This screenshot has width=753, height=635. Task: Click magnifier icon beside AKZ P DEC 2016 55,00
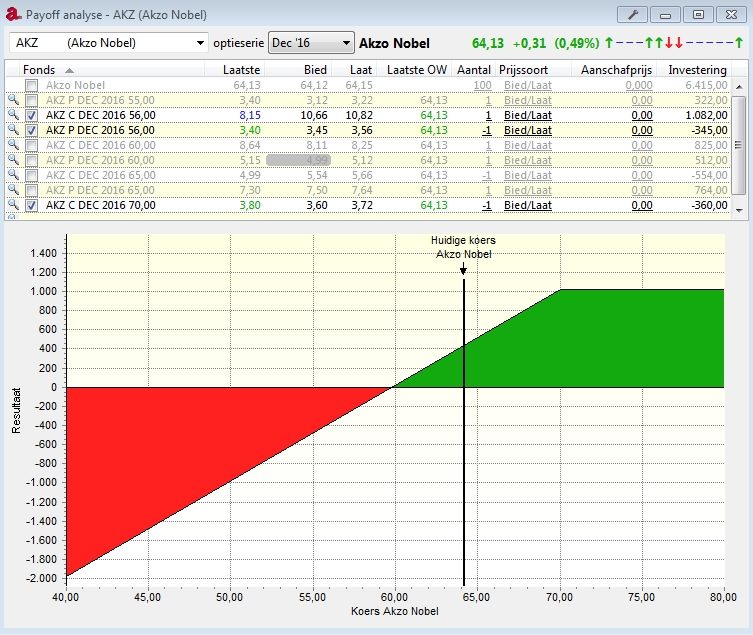click(x=13, y=101)
